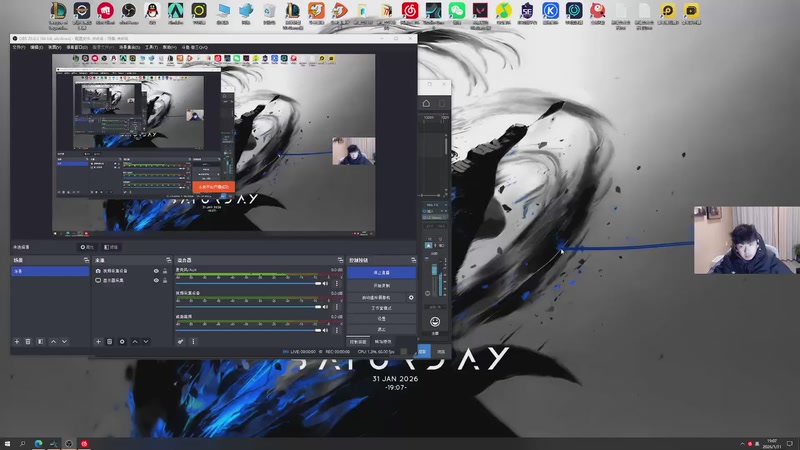Open the NetEase Cloud Music desktop shortcut
The image size is (800, 450).
click(x=410, y=13)
